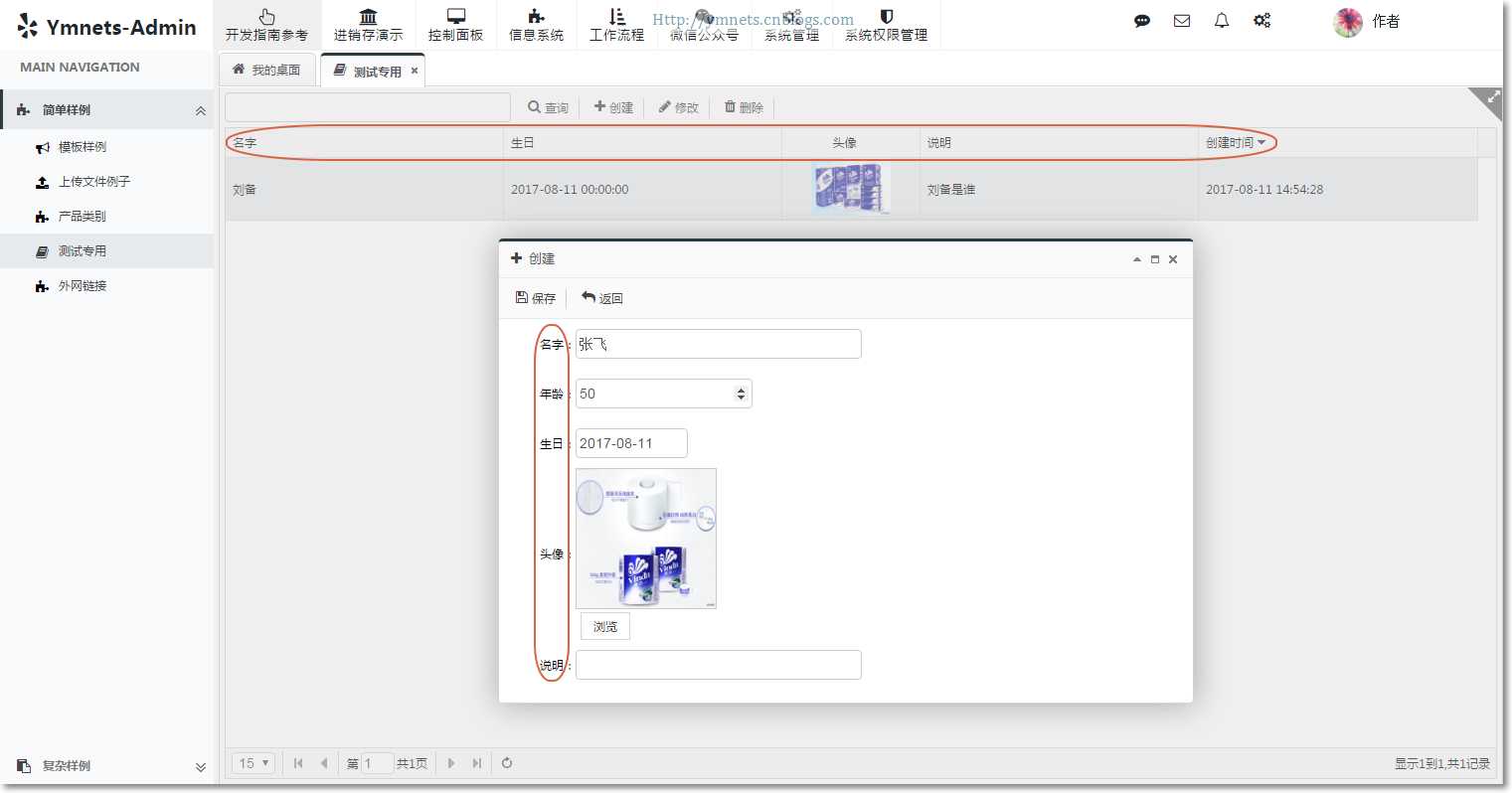Close the 创建 dialog

1173,259
